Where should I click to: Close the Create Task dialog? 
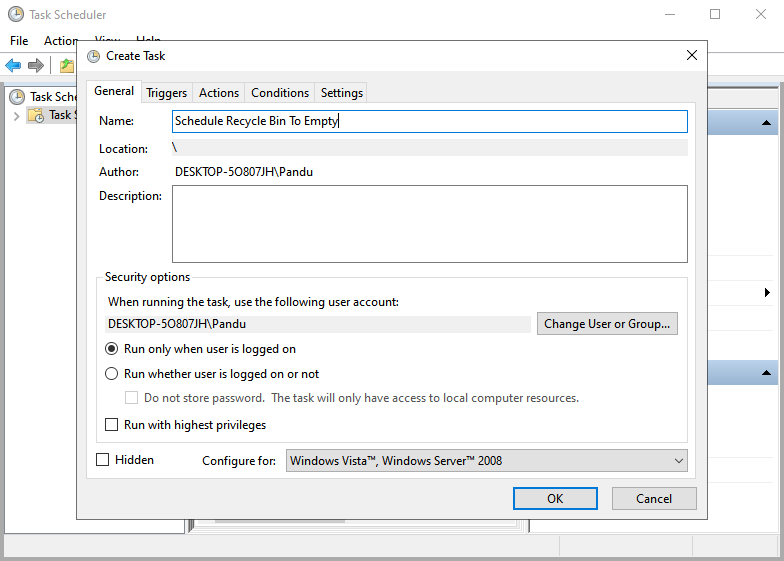coord(691,56)
